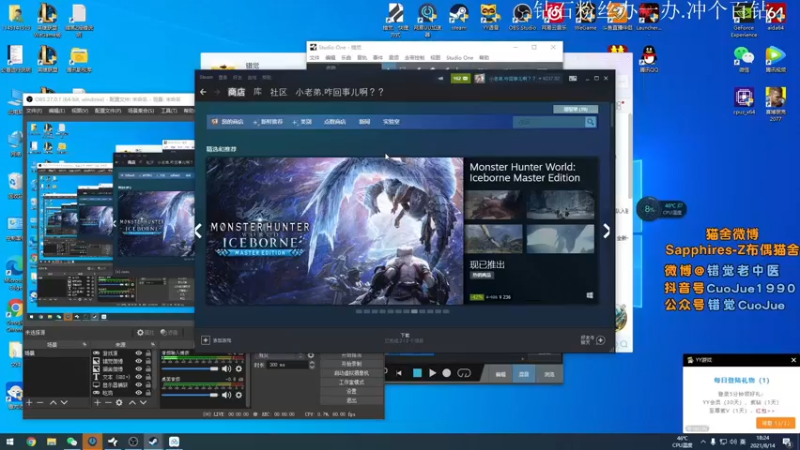Viewport: 800px width, 450px height.
Task: Toggle lock on 文本 (GDI+) source
Action: point(148,377)
